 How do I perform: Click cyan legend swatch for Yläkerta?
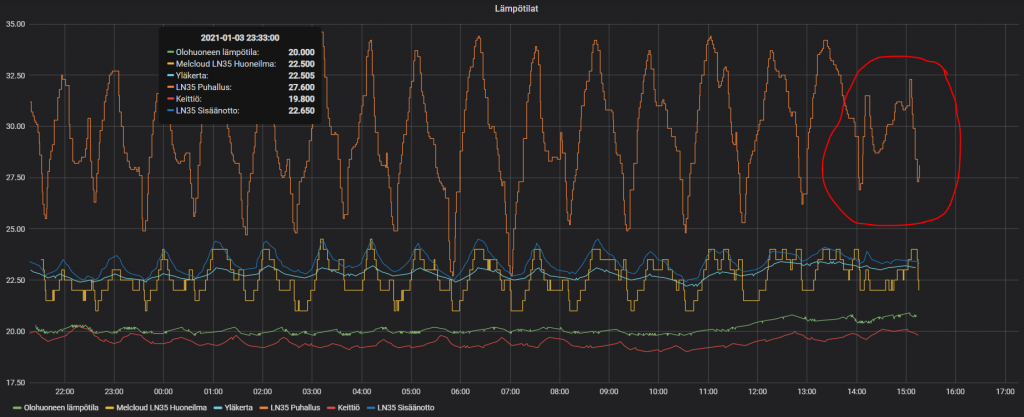[x=217, y=408]
